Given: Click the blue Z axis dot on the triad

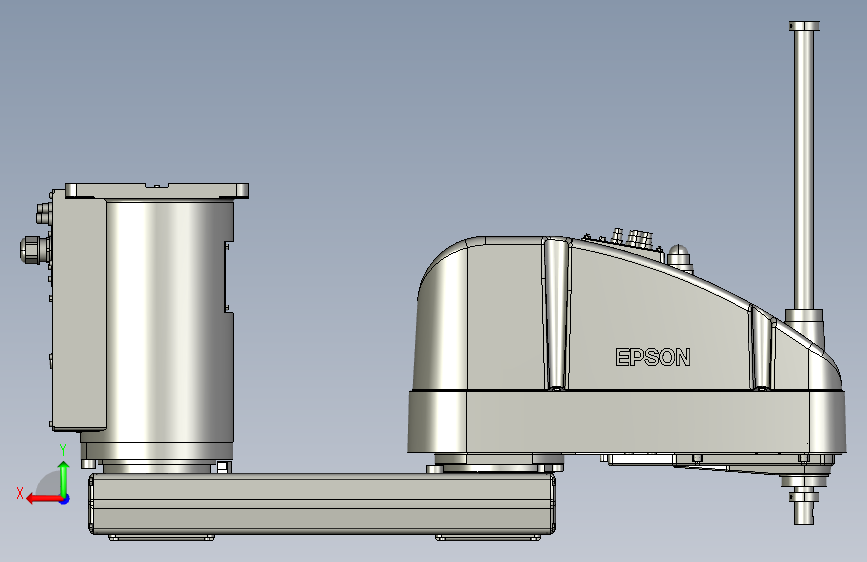Looking at the screenshot, I should pos(65,499).
